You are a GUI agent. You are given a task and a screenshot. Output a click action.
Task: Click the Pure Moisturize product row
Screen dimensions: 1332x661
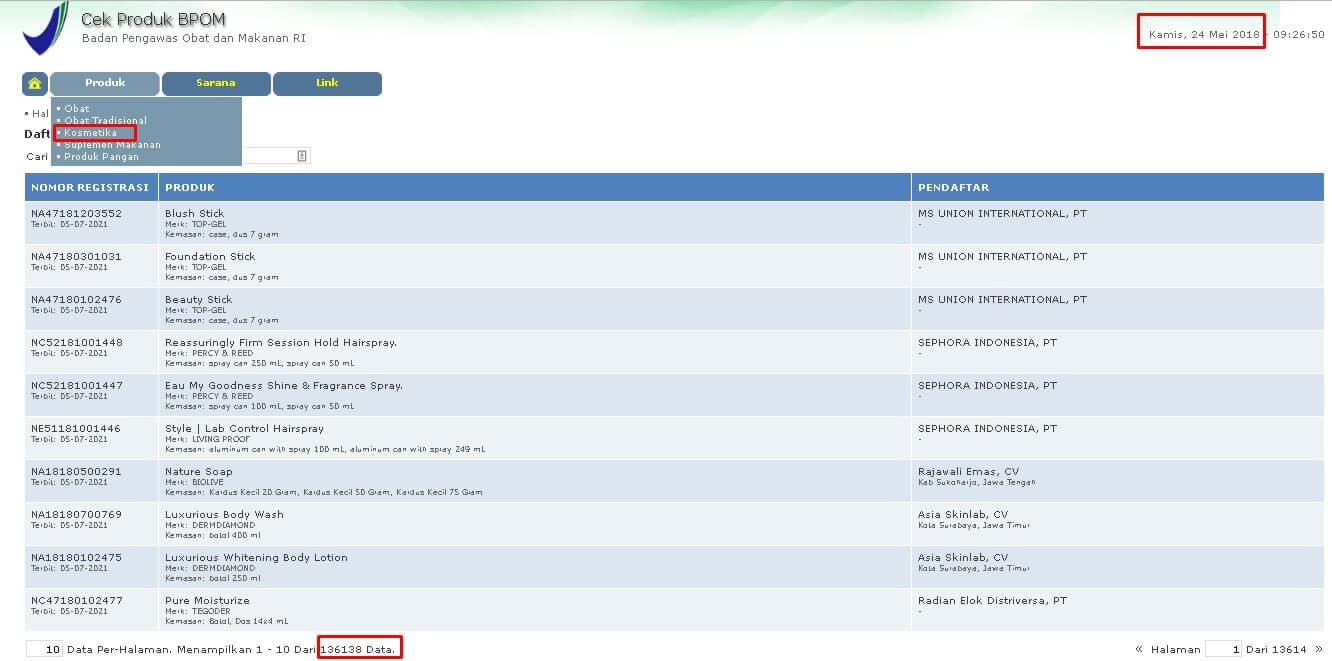tap(207, 601)
